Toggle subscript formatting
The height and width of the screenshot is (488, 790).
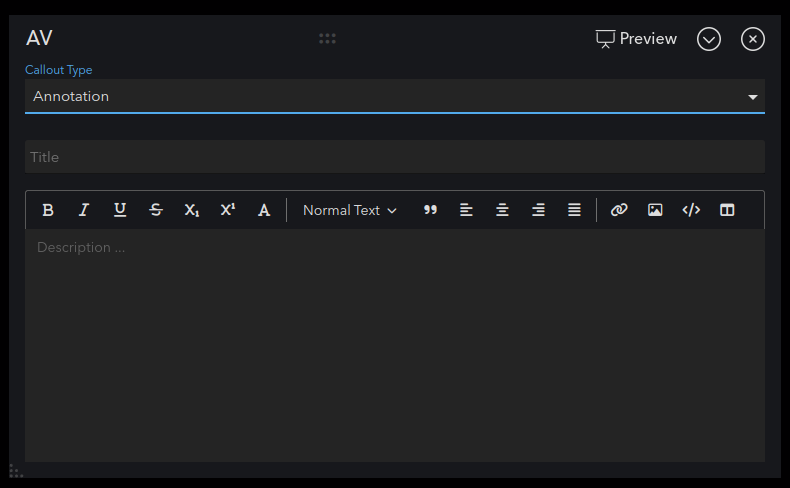[x=191, y=210]
